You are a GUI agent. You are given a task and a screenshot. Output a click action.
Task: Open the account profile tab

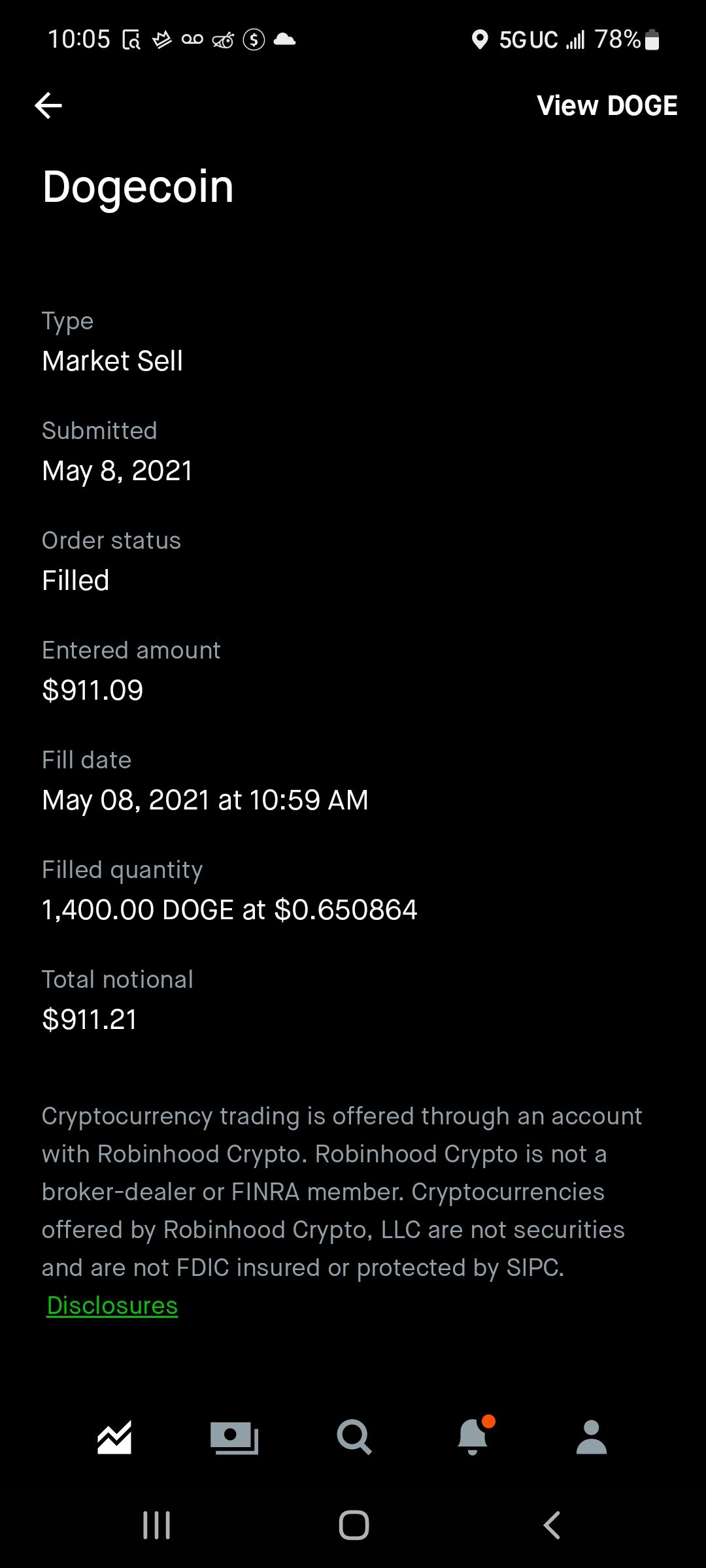592,1437
